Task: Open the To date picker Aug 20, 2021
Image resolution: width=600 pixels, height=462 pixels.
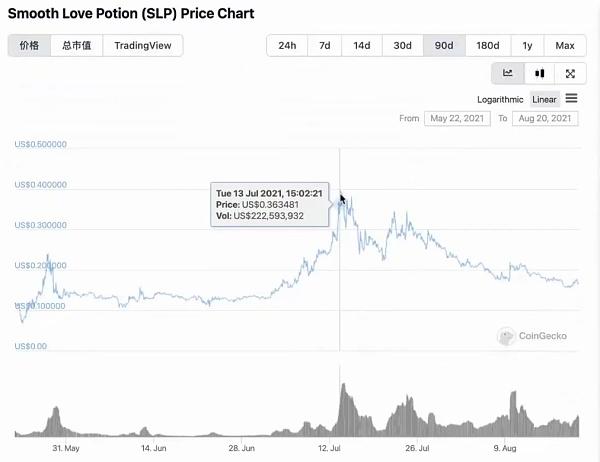Action: pyautogui.click(x=545, y=118)
